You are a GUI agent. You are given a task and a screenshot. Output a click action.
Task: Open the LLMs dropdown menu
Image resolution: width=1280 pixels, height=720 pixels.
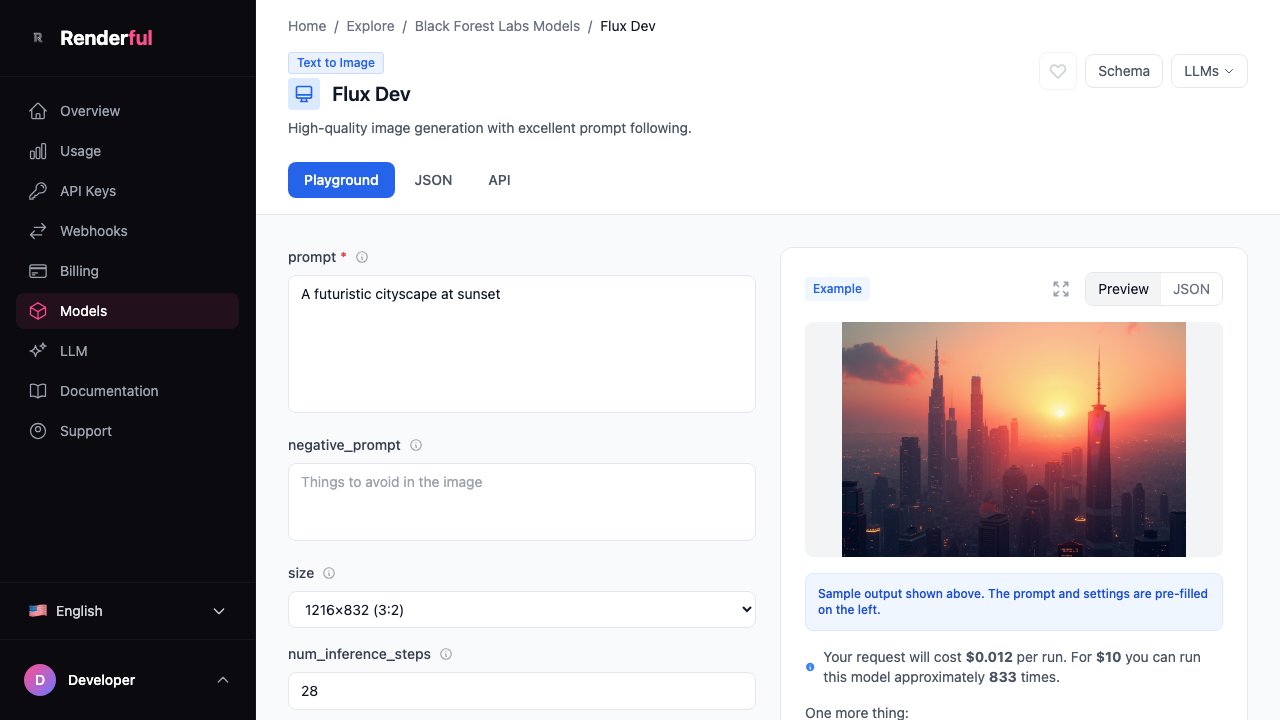tap(1208, 71)
